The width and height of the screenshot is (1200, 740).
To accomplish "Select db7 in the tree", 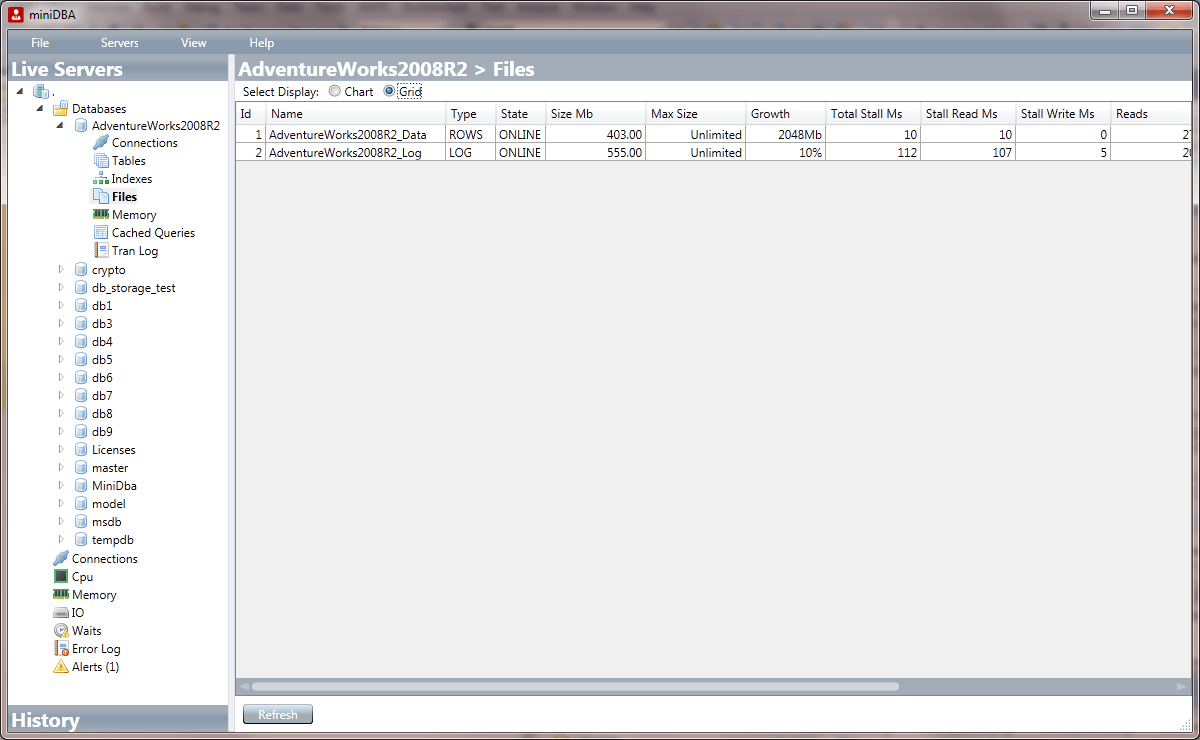I will [102, 396].
